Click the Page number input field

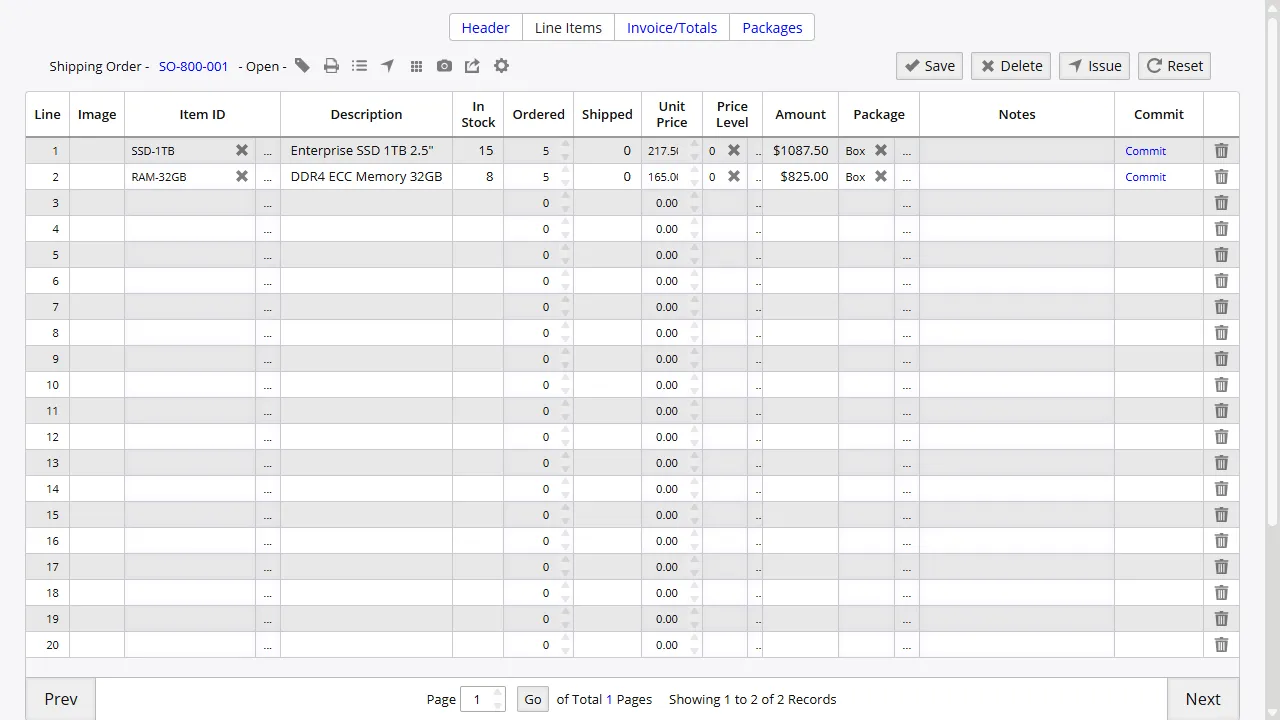pos(477,699)
